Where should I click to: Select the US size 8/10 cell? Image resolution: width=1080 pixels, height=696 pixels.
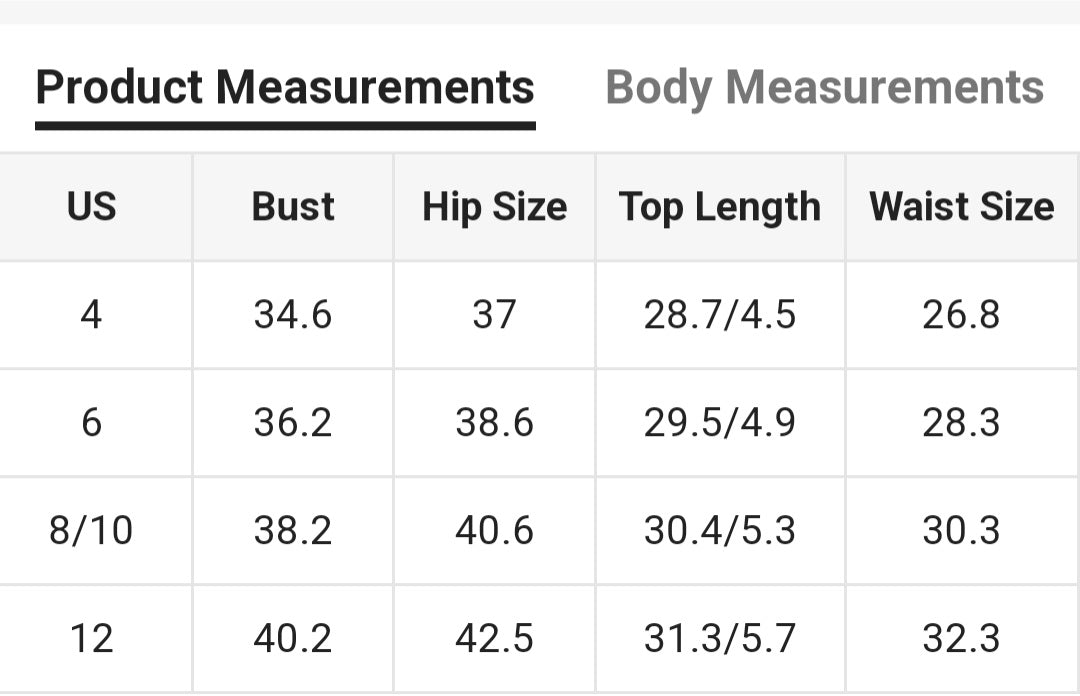tap(91, 530)
